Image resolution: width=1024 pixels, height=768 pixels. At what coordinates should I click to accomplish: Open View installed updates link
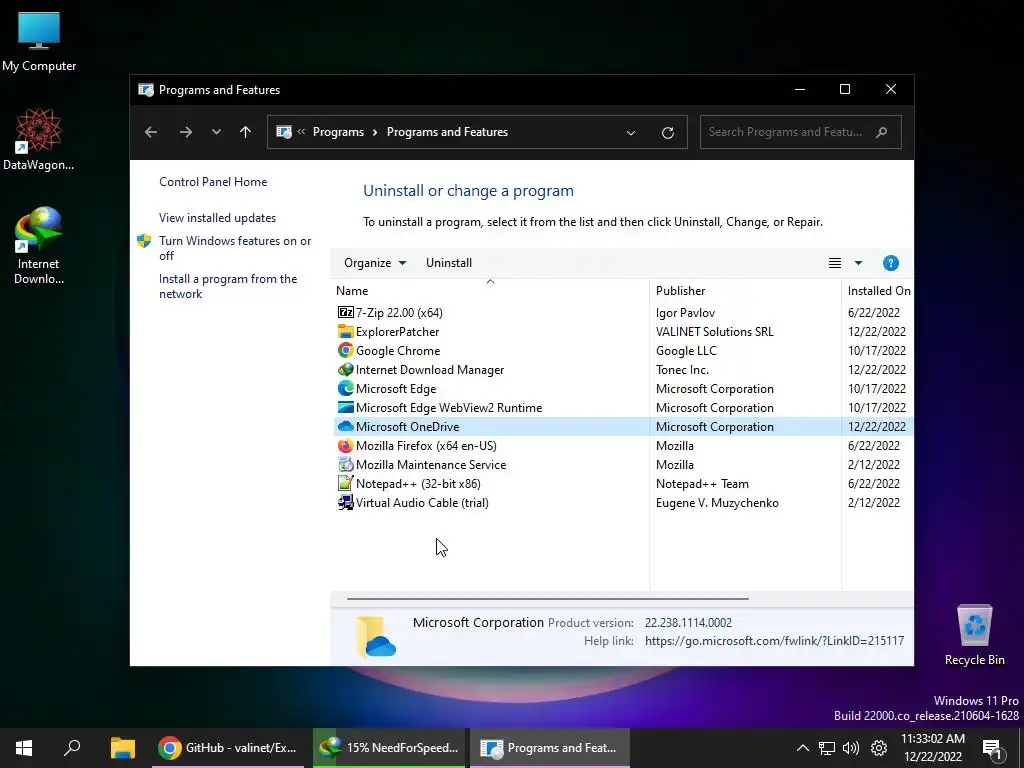(217, 217)
